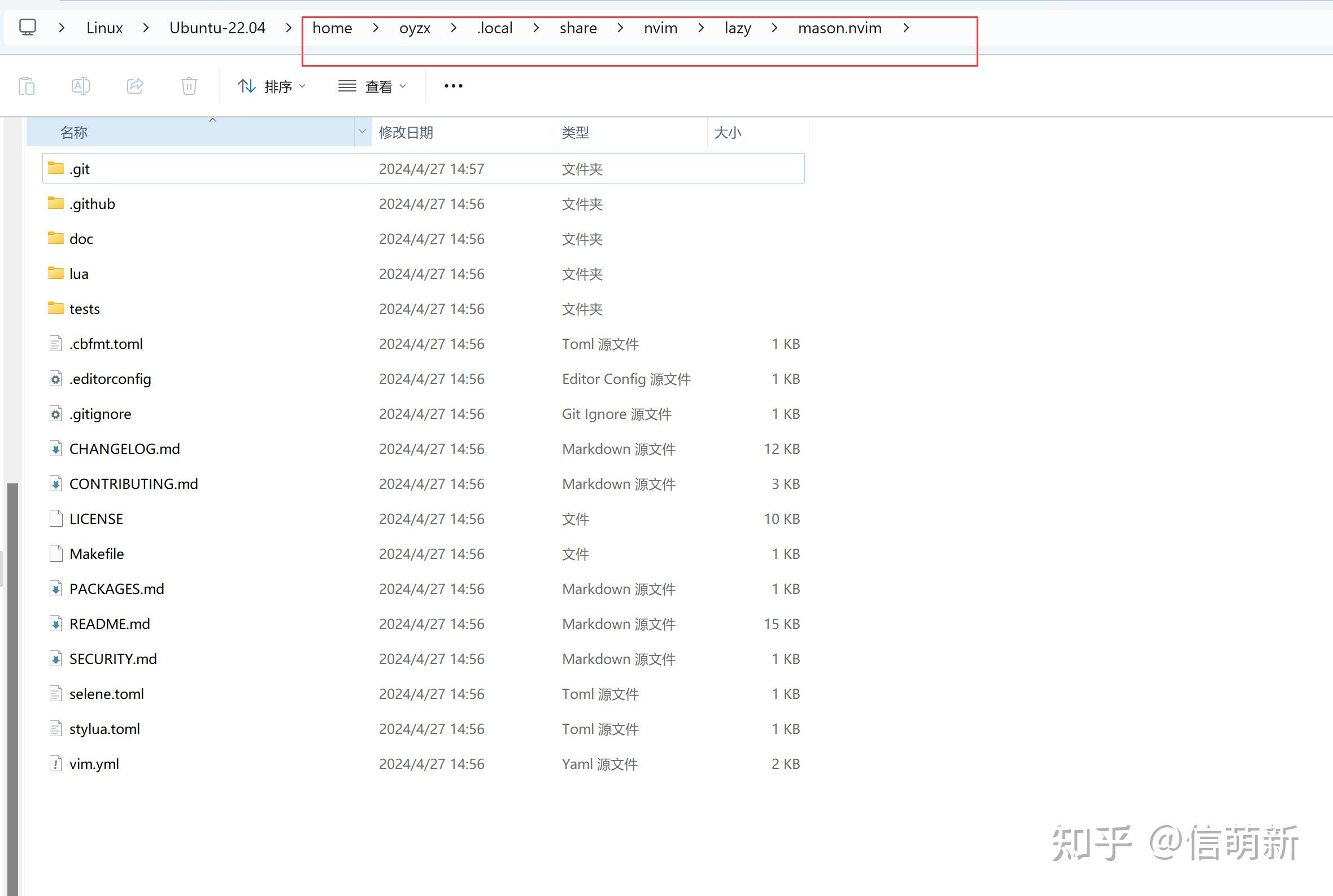Click the rename toolbar icon
Viewport: 1333px width, 896px height.
pos(81,86)
